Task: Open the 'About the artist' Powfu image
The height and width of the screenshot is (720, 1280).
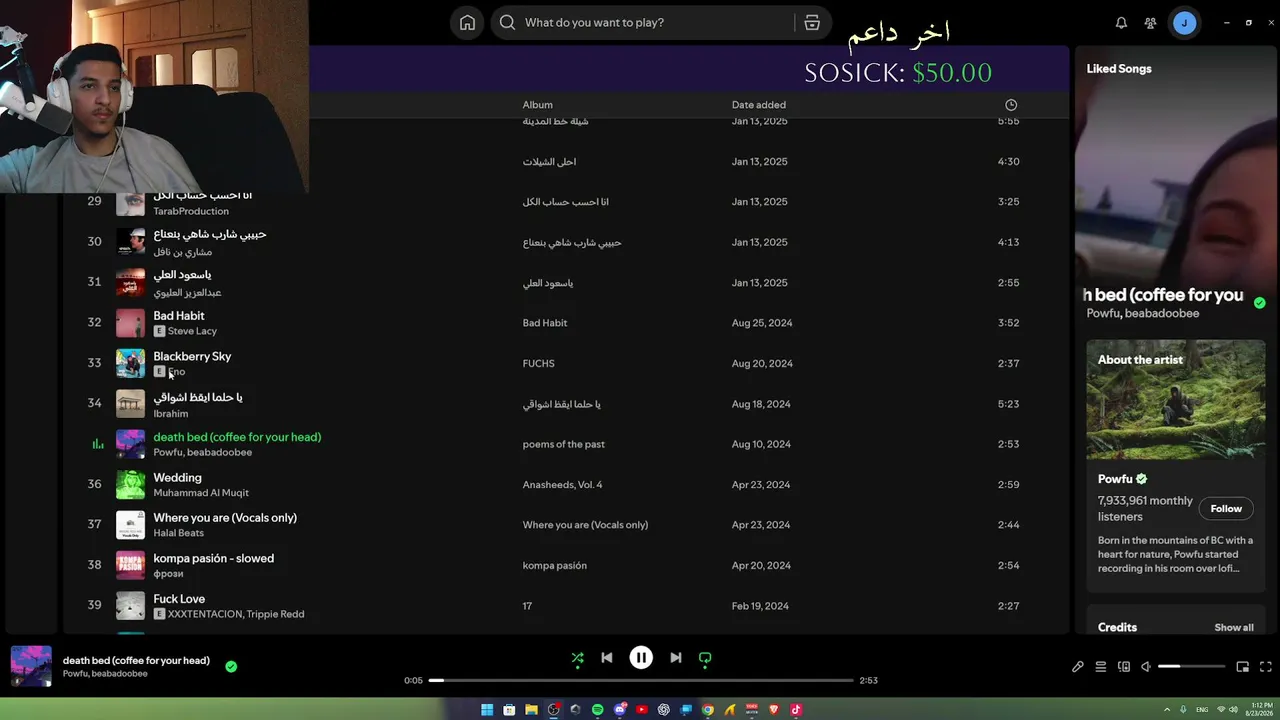Action: [1176, 400]
